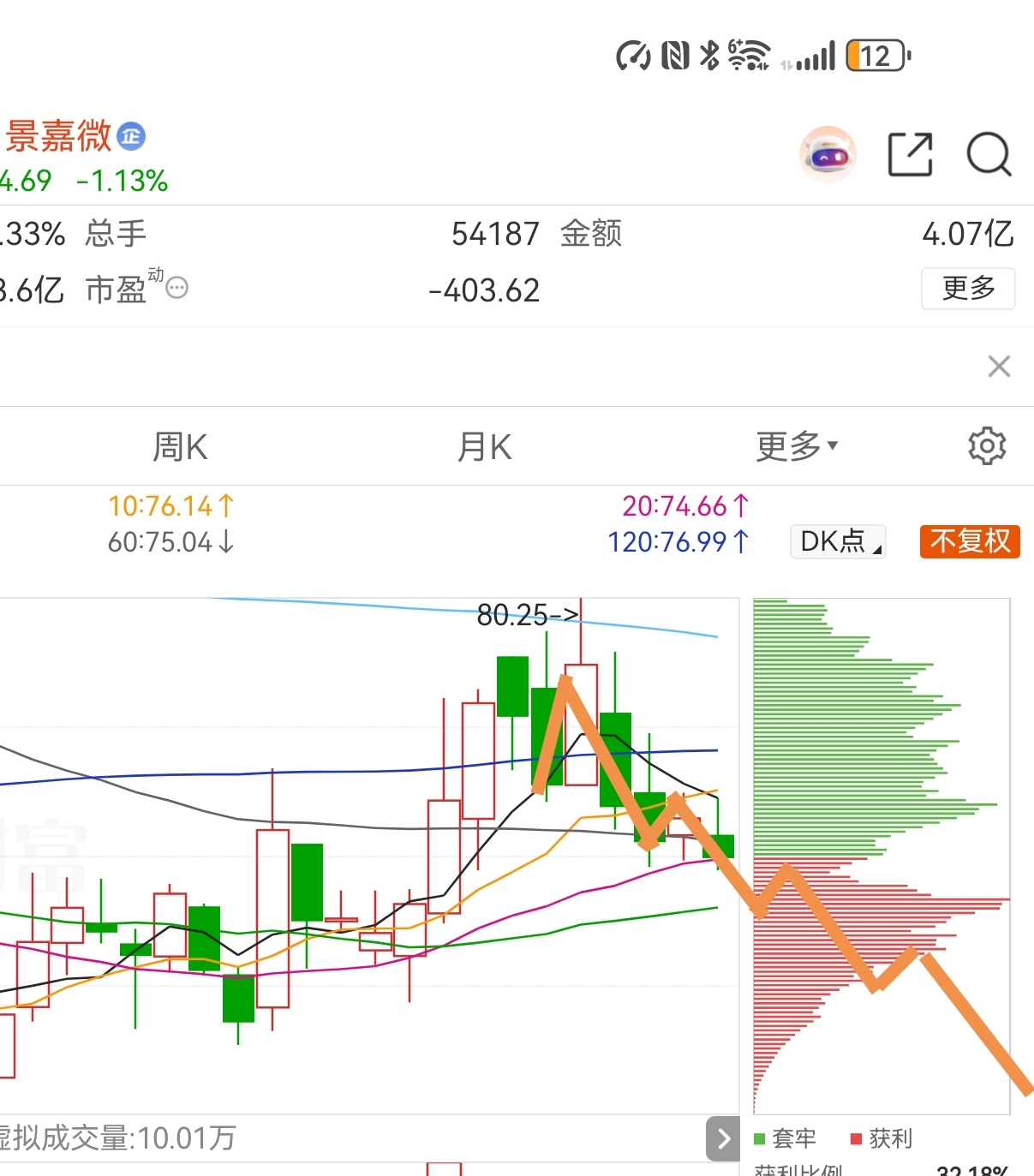Tap the 景嘉微 stock name

[x=59, y=136]
